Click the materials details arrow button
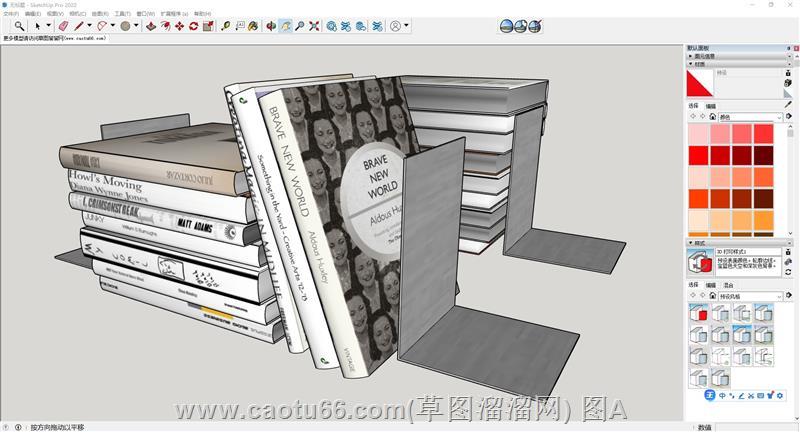Screen dimensions: 800x432 [x=789, y=117]
